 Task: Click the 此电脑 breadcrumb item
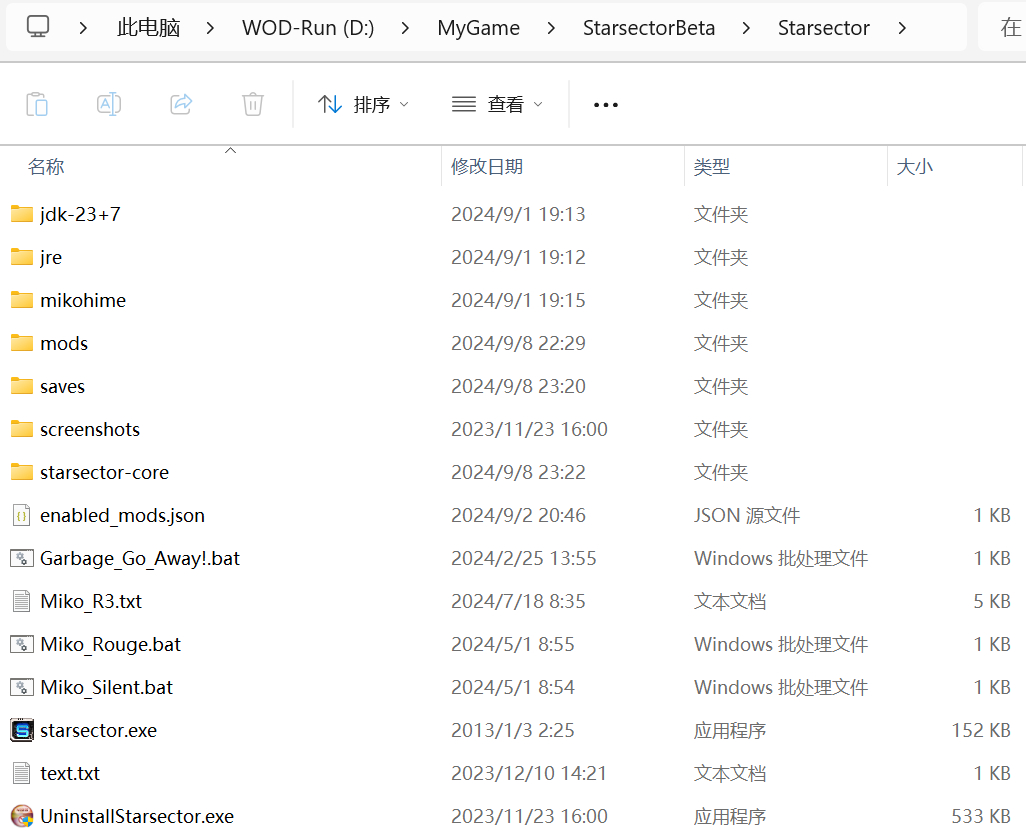pyautogui.click(x=148, y=27)
